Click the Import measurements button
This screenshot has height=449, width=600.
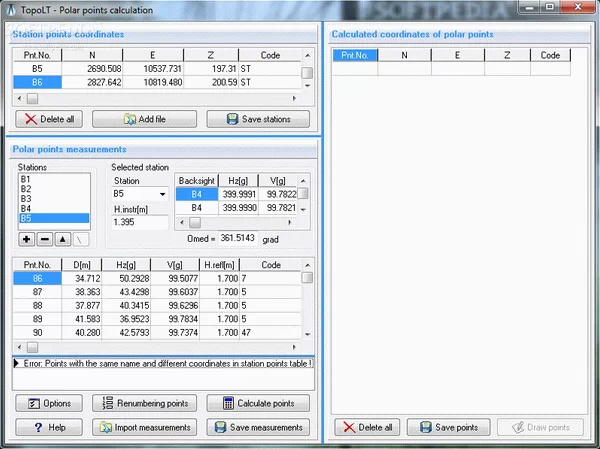(145, 427)
